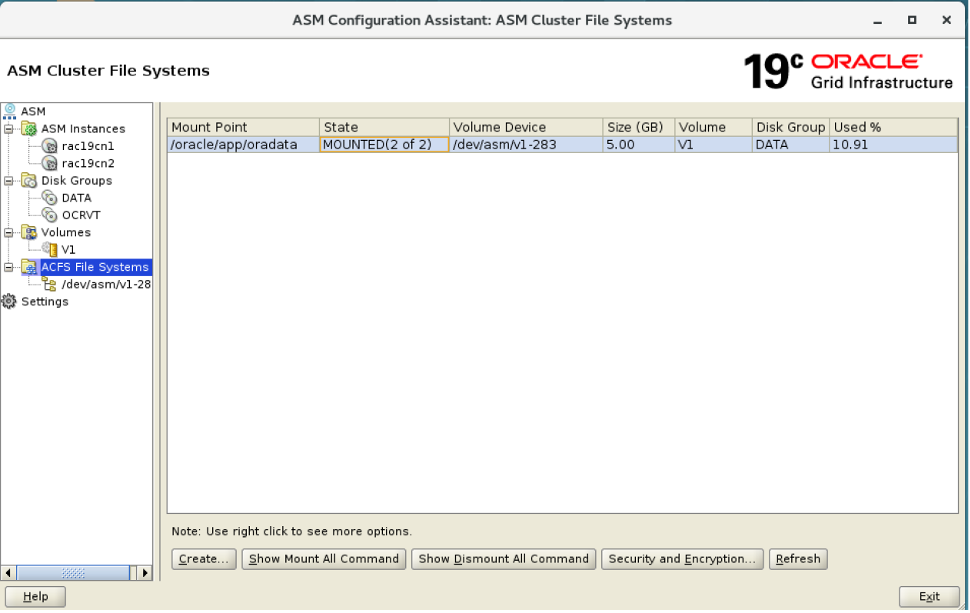Click Show Dismount All Command button
This screenshot has width=970, height=613.
coord(504,559)
